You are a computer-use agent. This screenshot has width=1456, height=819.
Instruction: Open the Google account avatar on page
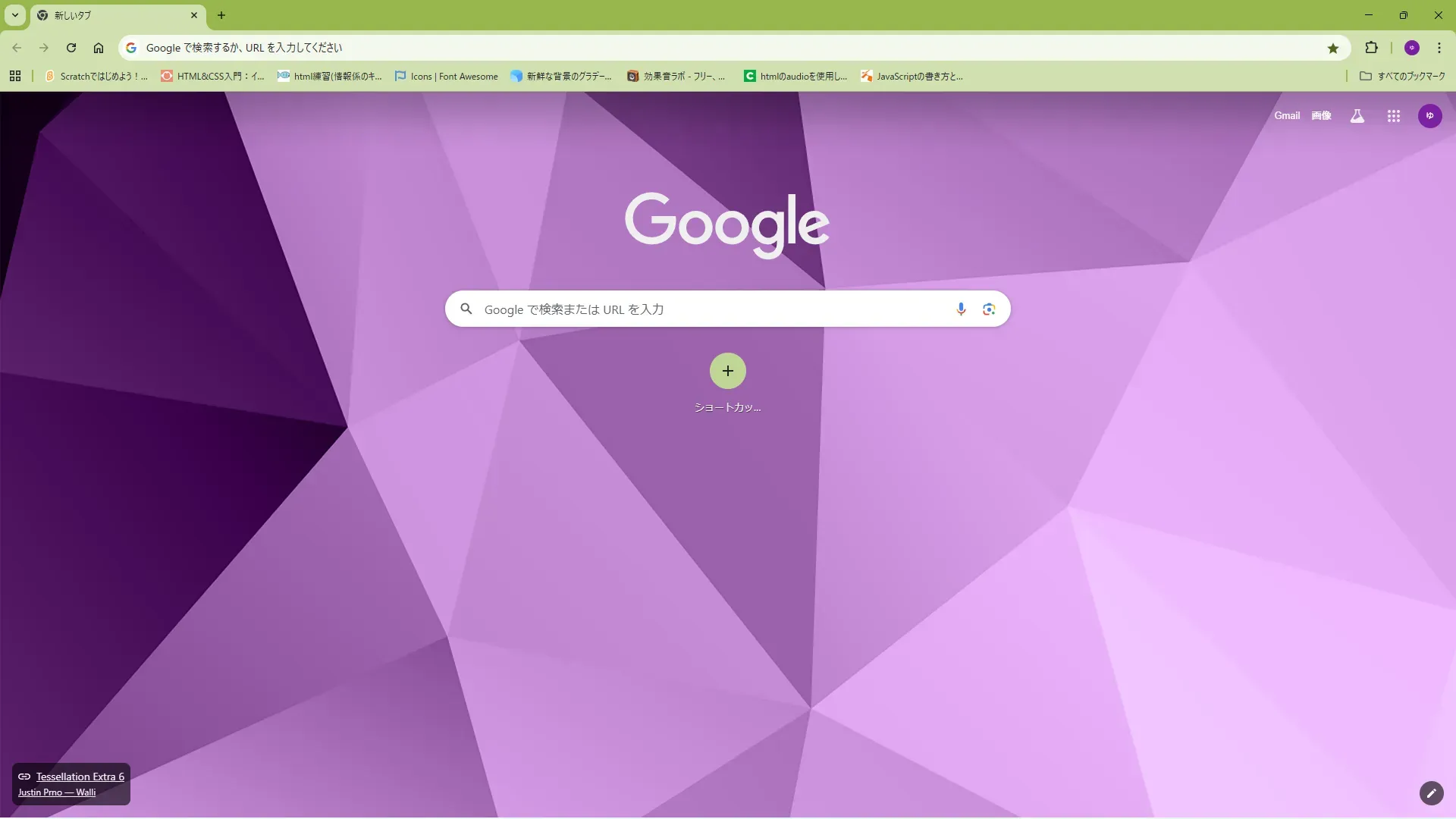coord(1429,116)
